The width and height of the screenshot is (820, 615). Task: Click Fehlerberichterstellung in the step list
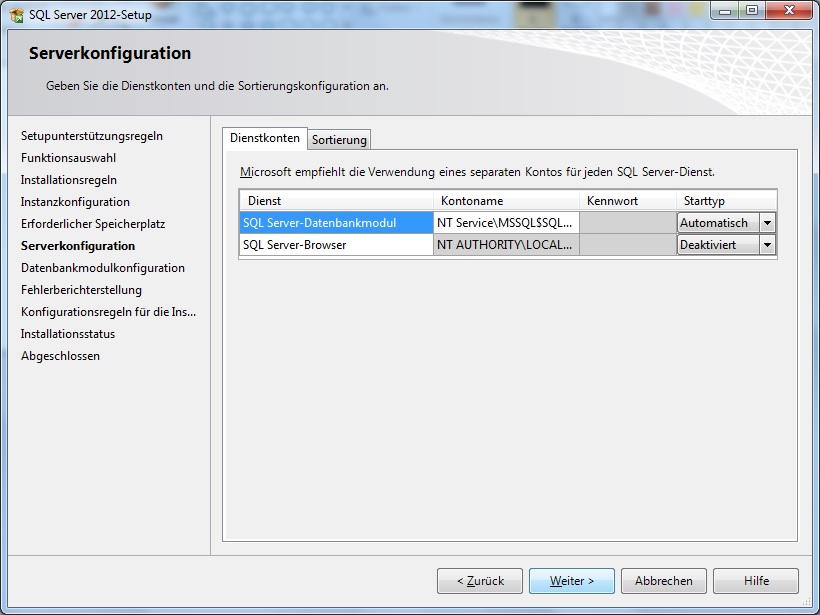[81, 290]
